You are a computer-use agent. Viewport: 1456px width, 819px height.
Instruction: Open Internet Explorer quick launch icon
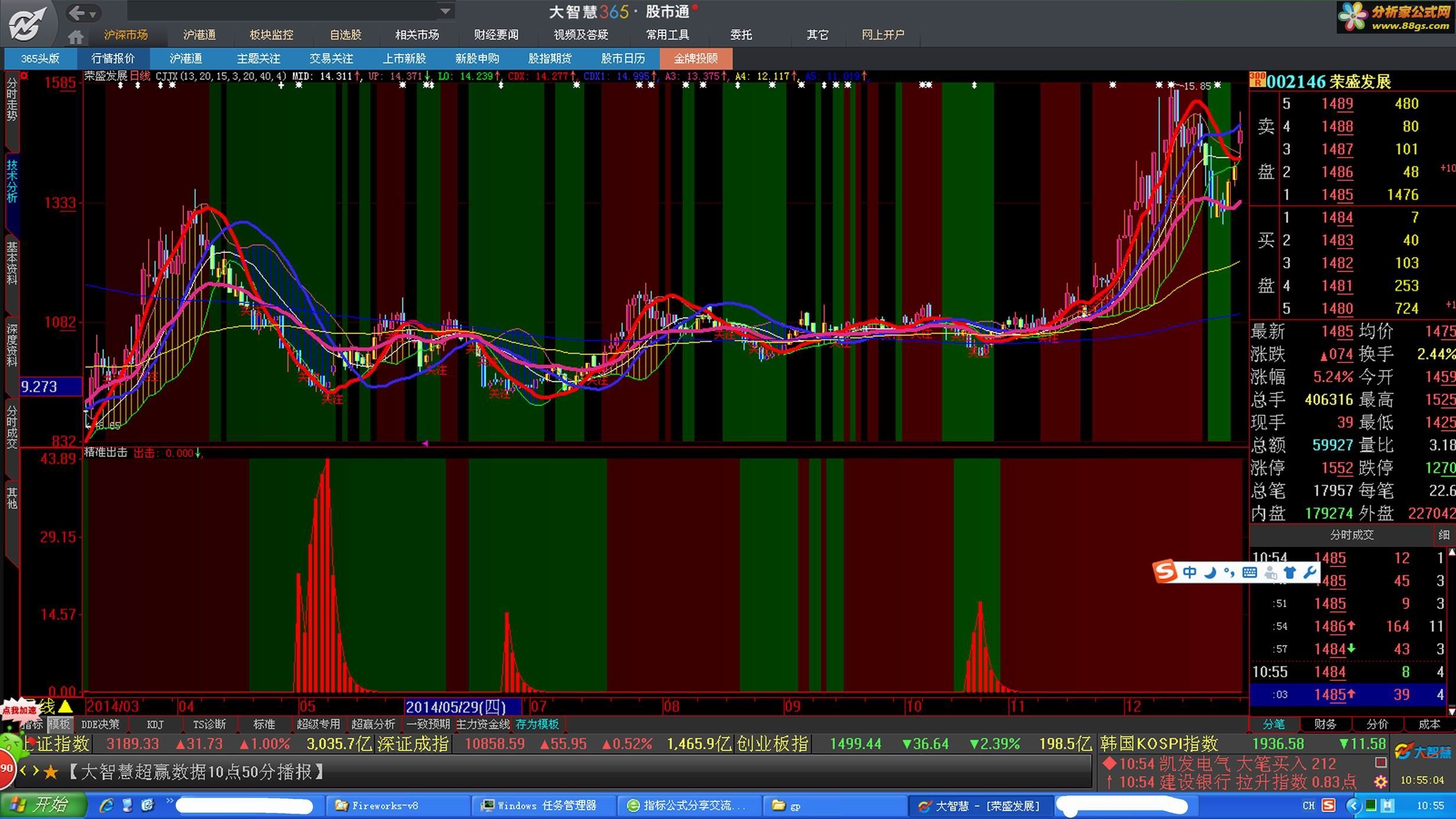(x=107, y=805)
